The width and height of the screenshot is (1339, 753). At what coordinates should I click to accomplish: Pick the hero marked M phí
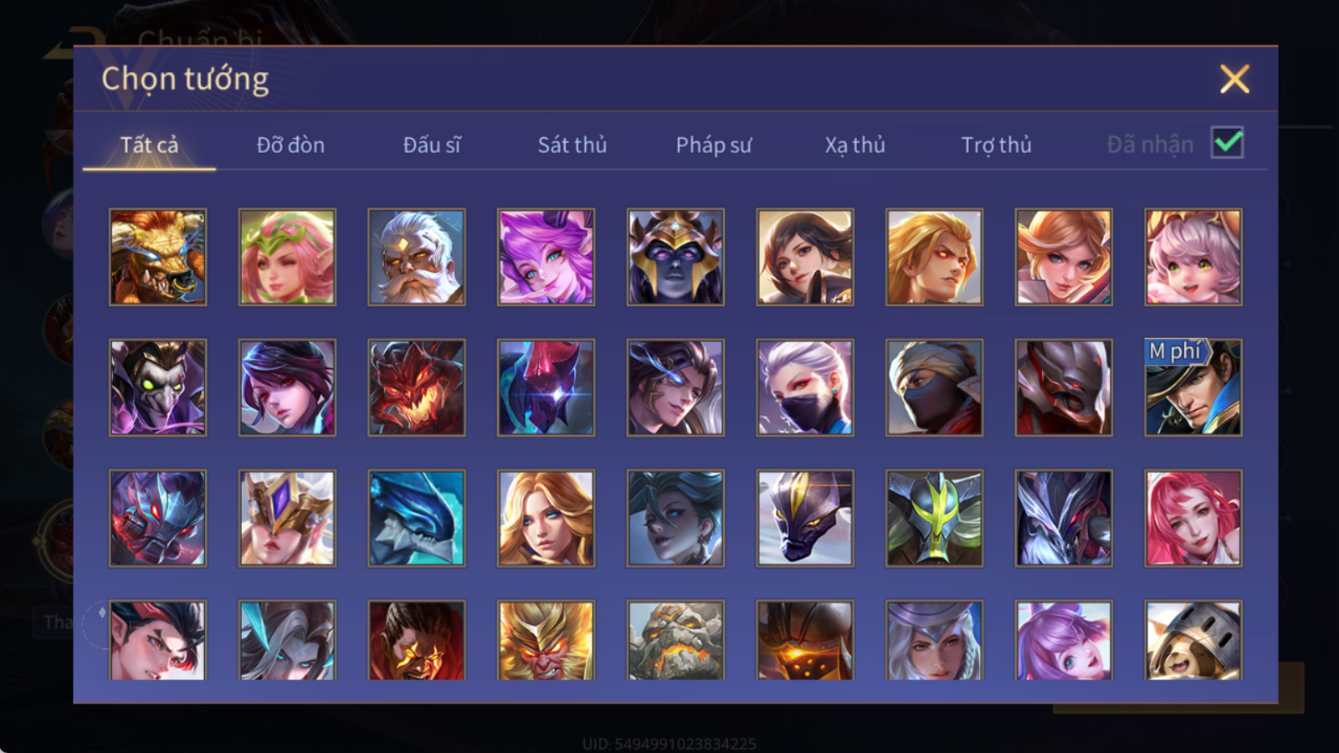(x=1193, y=387)
